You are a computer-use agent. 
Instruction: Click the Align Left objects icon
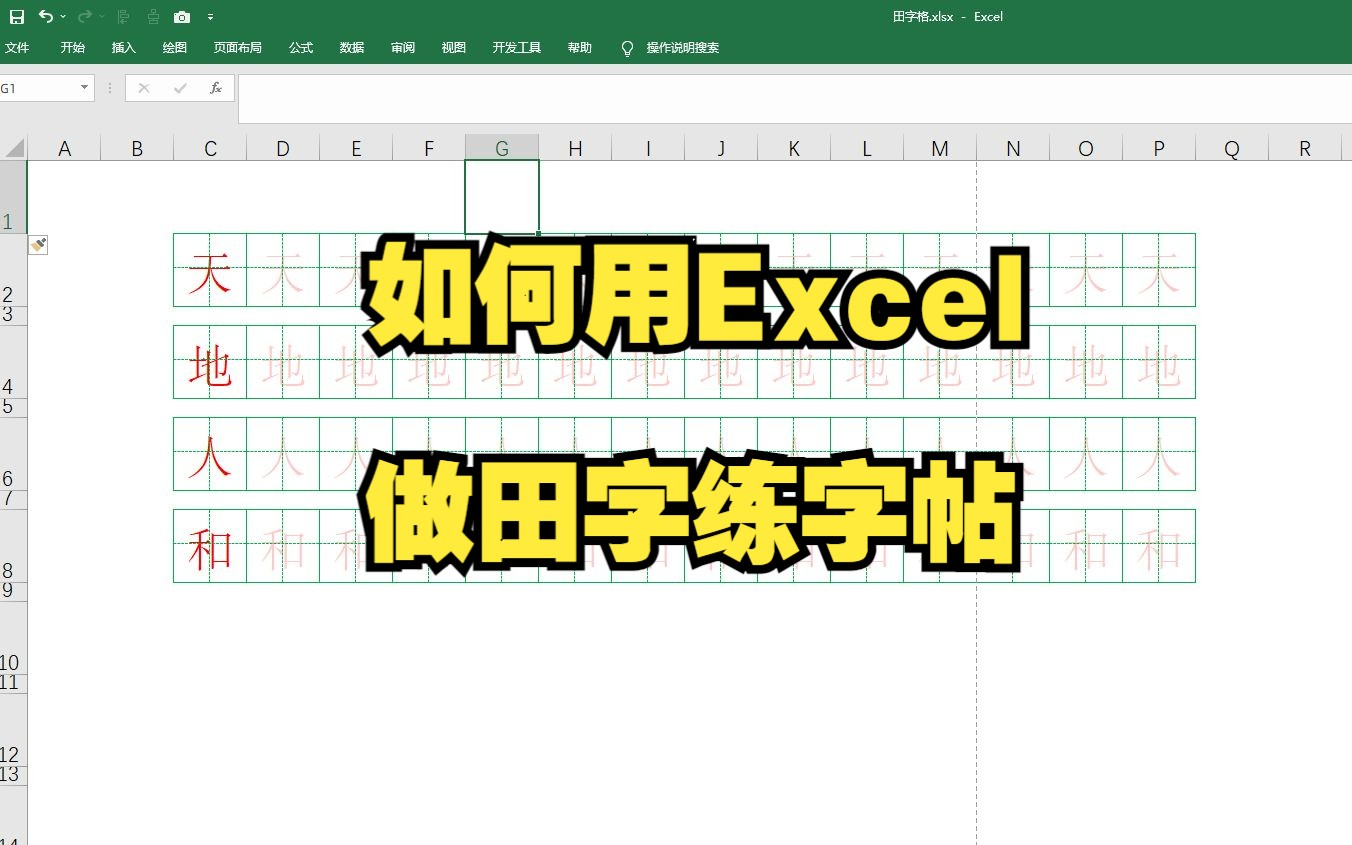tap(124, 17)
